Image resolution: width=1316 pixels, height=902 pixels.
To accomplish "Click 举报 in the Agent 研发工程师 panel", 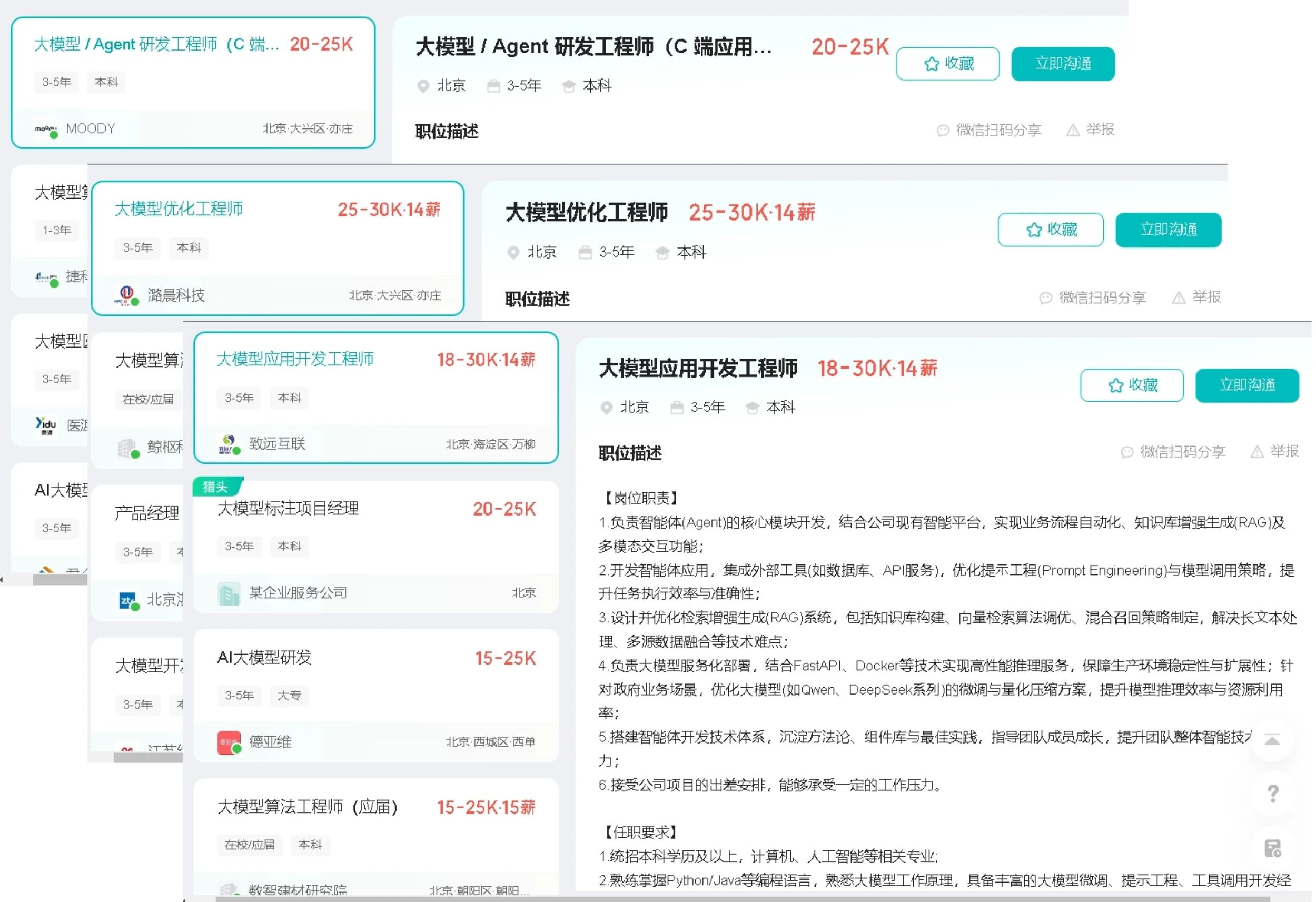I will [1090, 130].
